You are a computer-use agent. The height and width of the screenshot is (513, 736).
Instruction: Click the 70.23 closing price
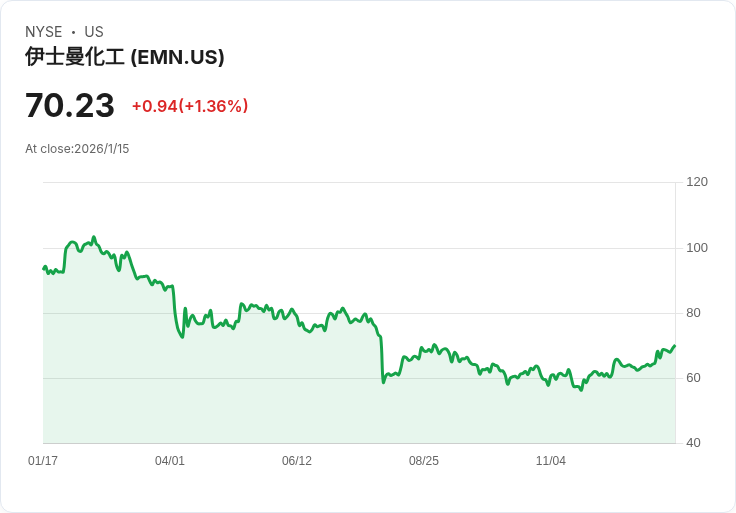[70, 105]
